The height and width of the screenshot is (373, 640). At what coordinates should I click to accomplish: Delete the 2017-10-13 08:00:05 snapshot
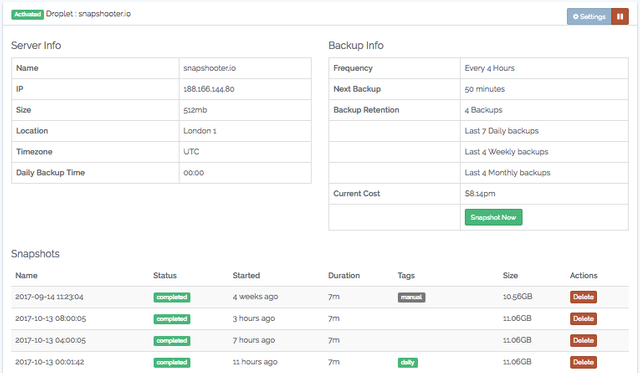[583, 318]
